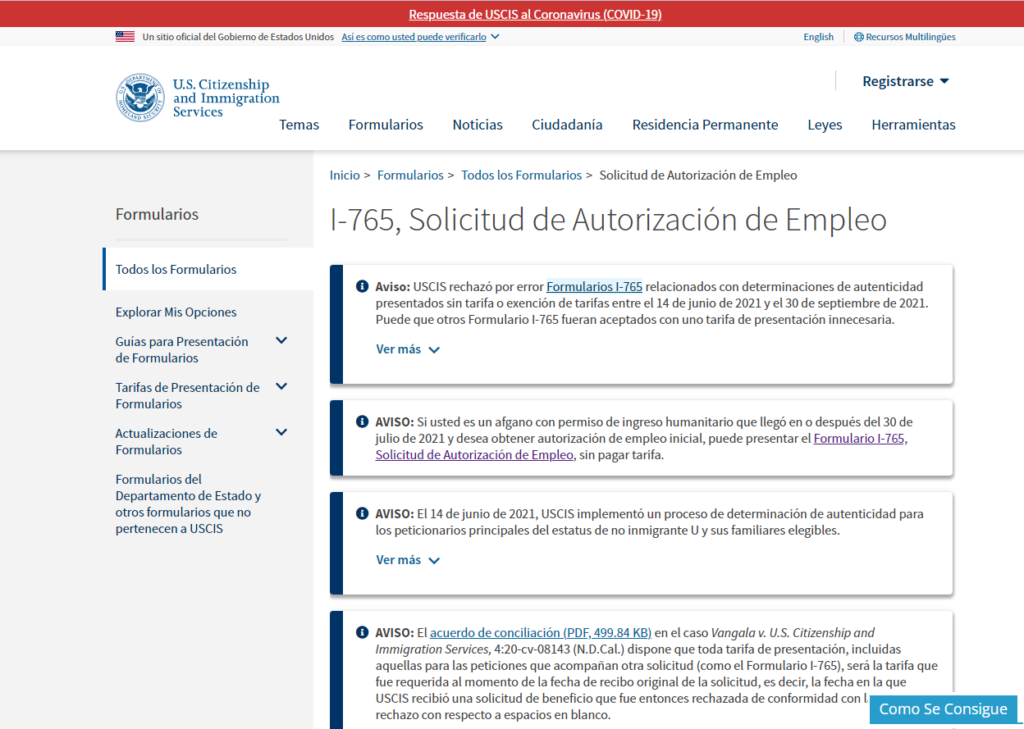Click info icon of Vangala settlement notice
1024x729 pixels.
click(x=362, y=632)
